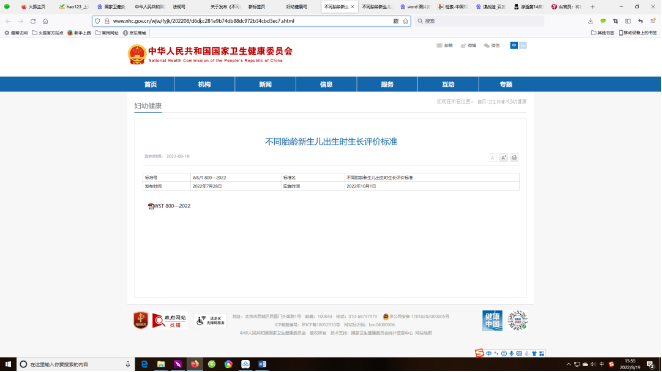Open File Explorer from the taskbar
The image size is (662, 372).
point(161,364)
